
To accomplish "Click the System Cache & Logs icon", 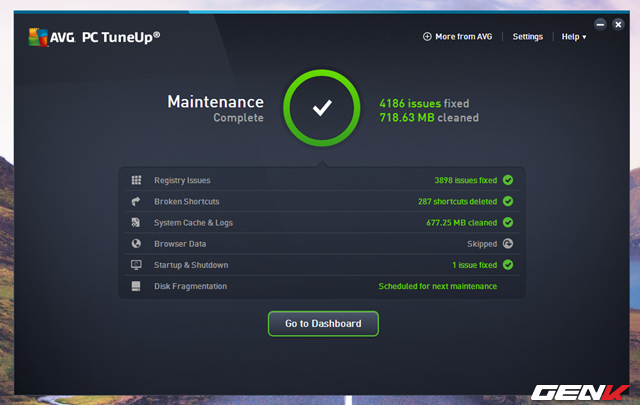I will coord(136,222).
